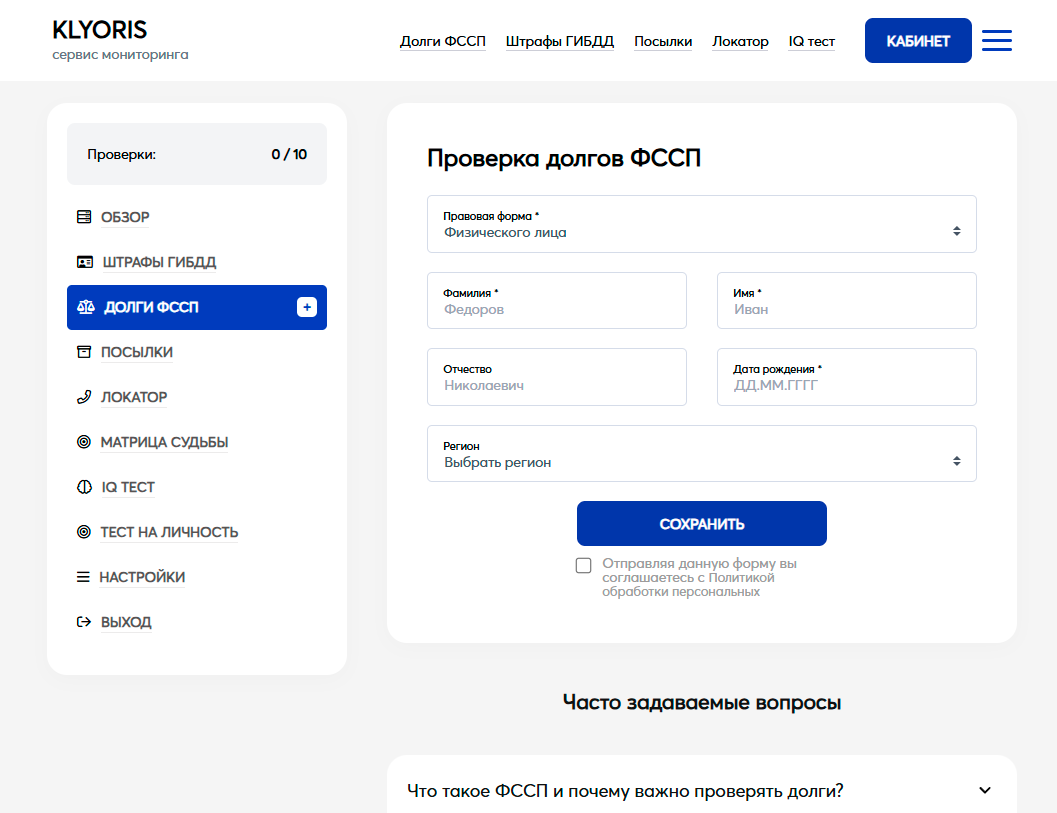Open the hamburger menu in the header
Image resolution: width=1057 pixels, height=813 pixels.
(x=996, y=41)
